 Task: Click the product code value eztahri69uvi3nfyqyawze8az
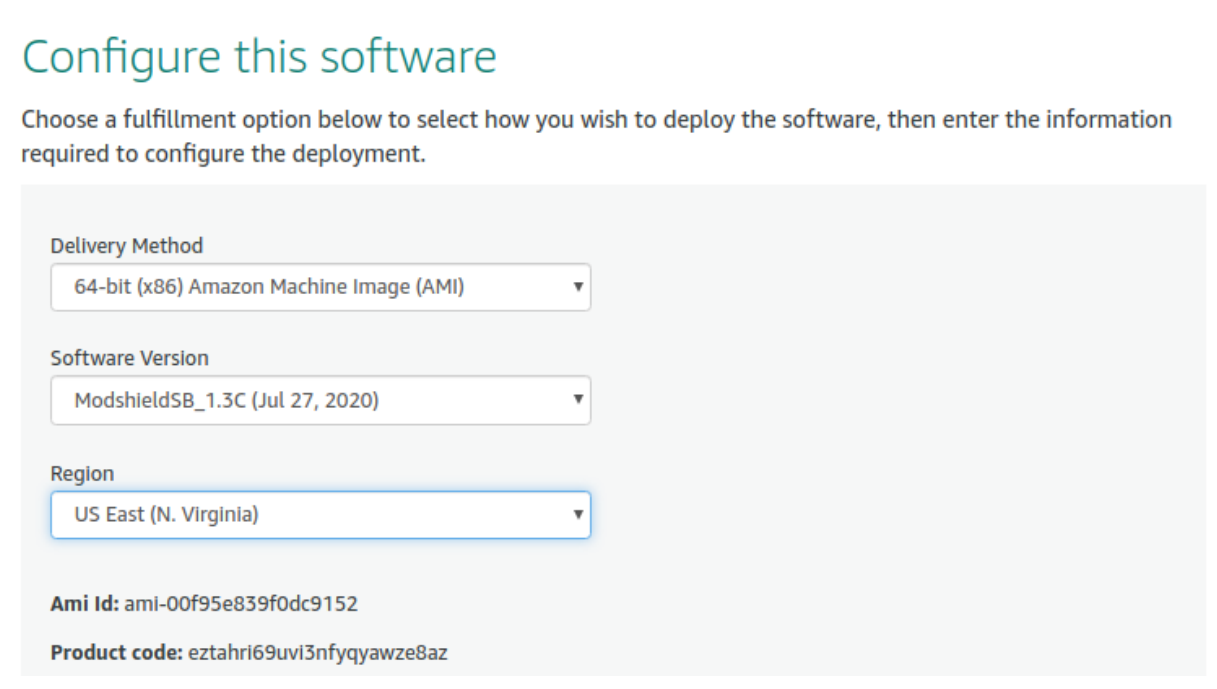[x=318, y=654]
